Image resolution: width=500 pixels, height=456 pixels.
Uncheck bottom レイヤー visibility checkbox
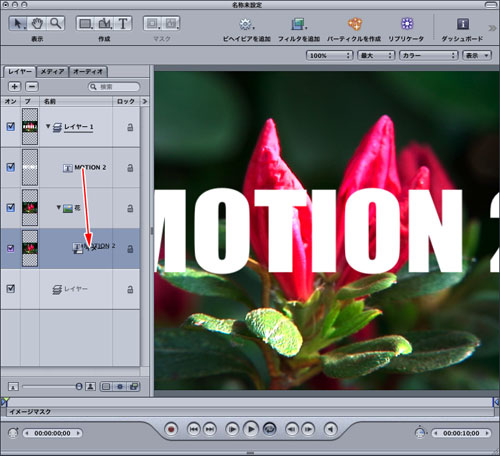coord(11,288)
